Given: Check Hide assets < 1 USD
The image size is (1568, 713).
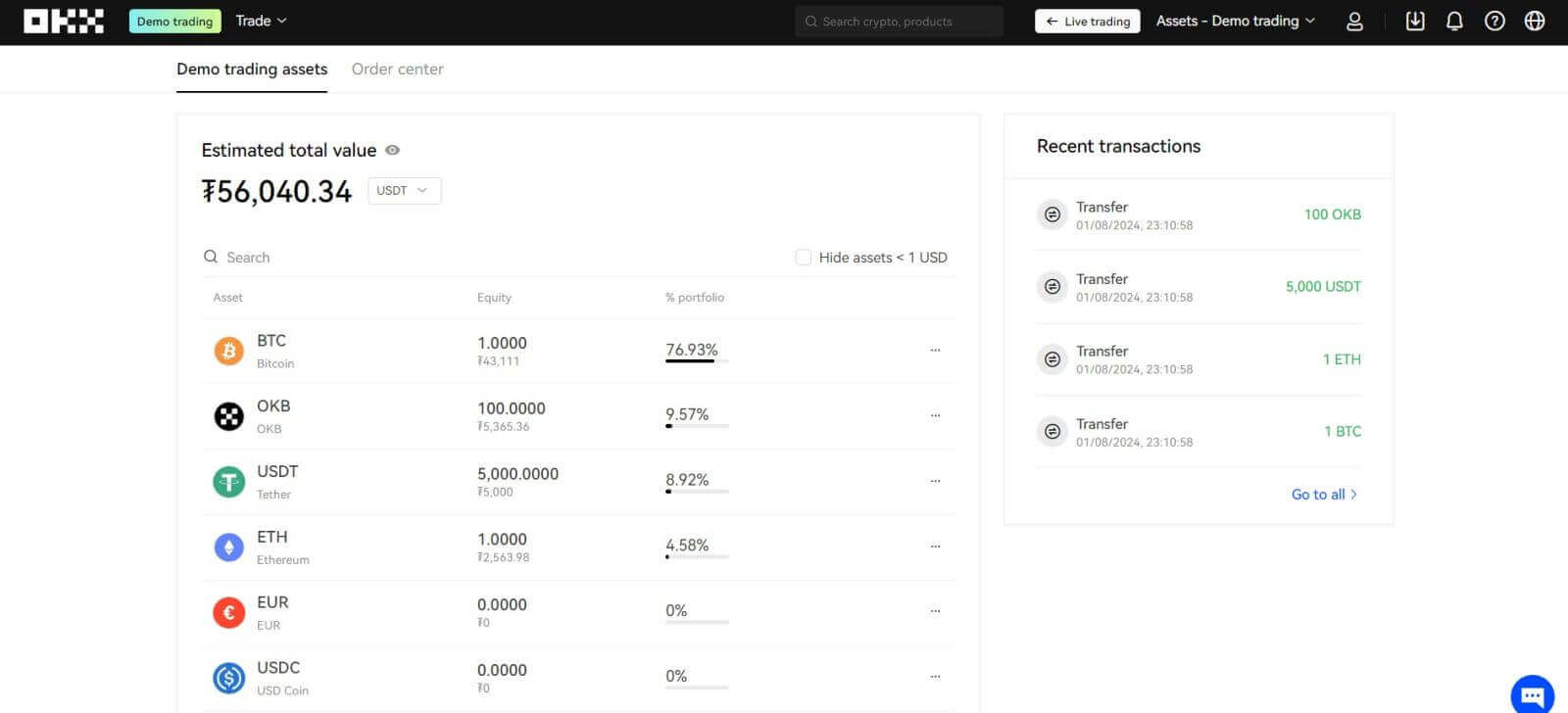Looking at the screenshot, I should [x=804, y=258].
